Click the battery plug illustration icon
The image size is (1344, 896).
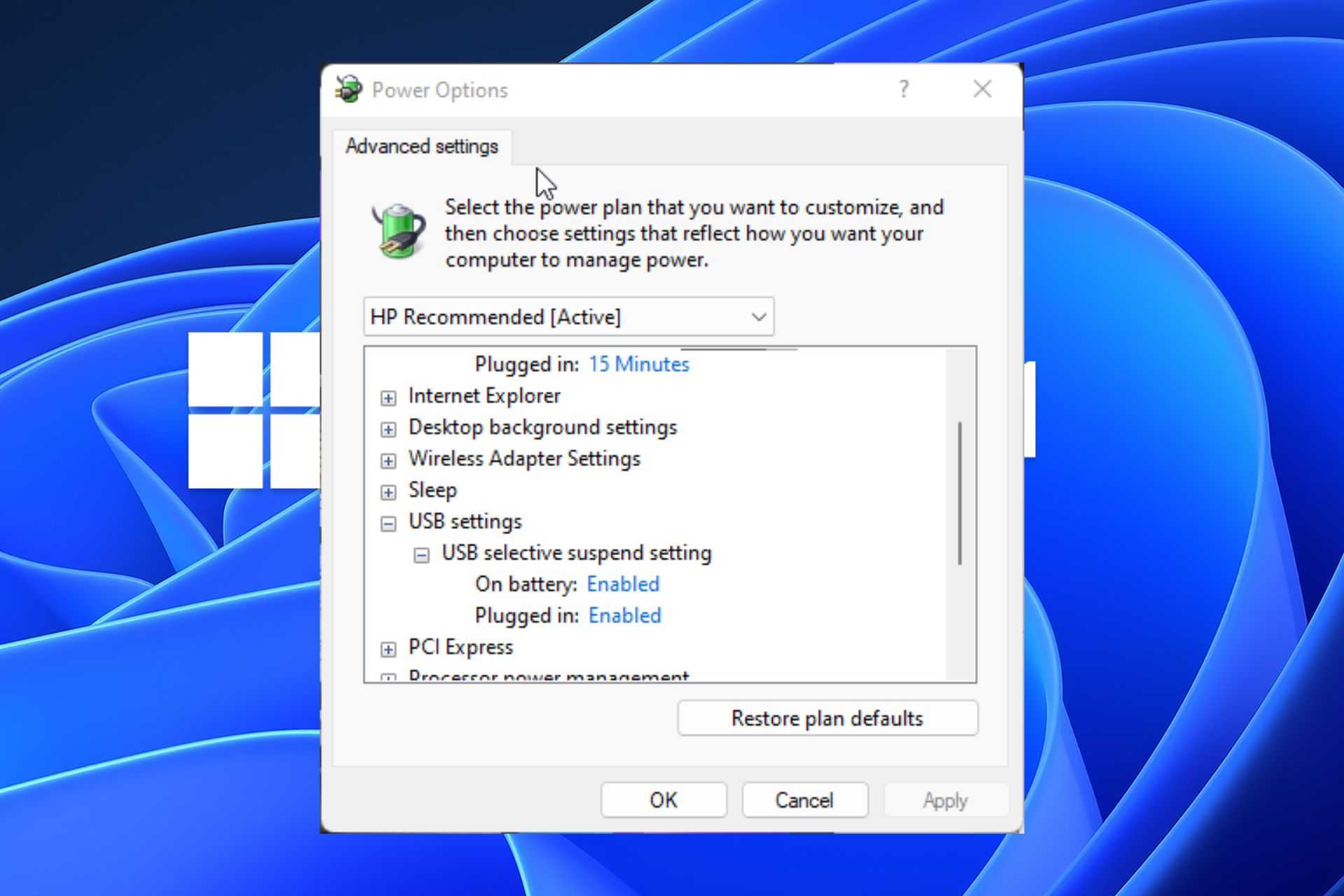[398, 231]
